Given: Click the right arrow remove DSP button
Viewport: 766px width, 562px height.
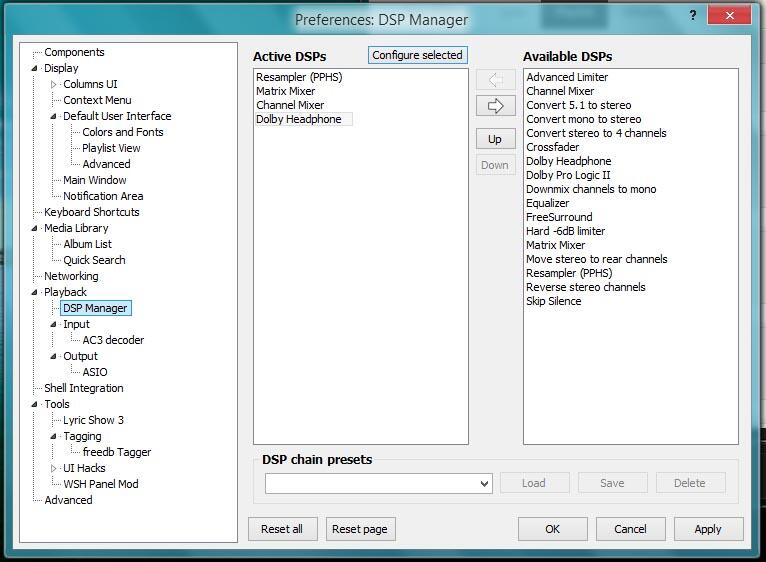Looking at the screenshot, I should 495,106.
